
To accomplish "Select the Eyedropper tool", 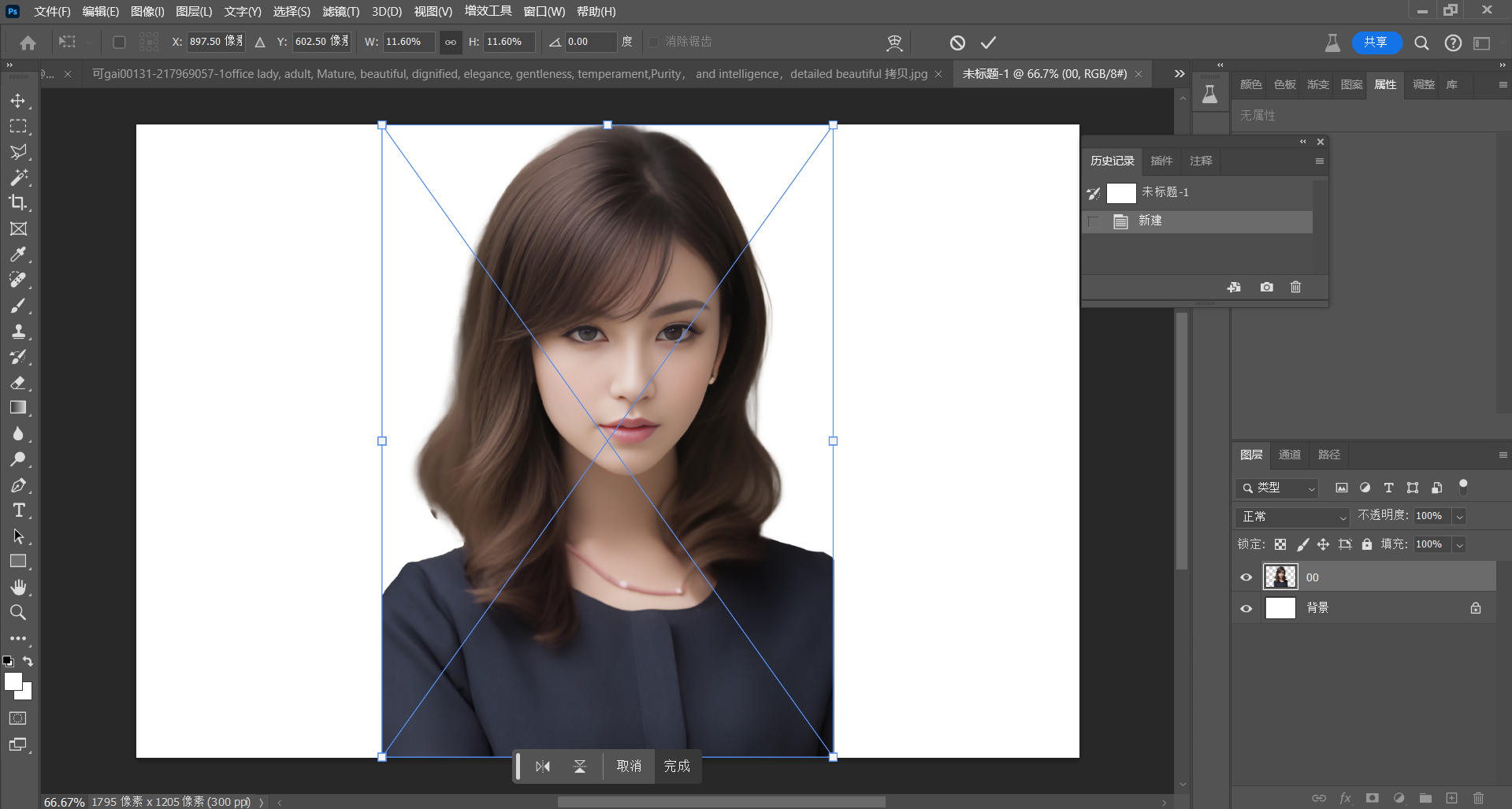I will [x=18, y=254].
